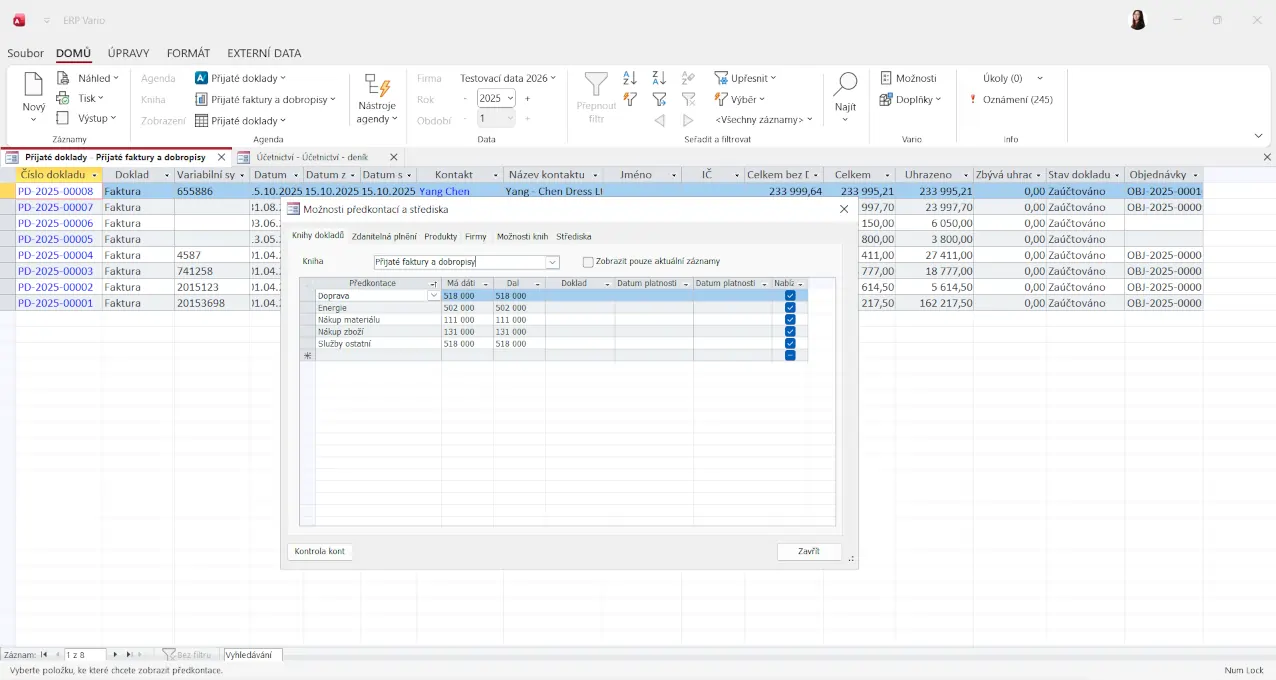
Task: Enable Zobrazit pouze aktuální záznamy checkbox
Action: point(588,262)
